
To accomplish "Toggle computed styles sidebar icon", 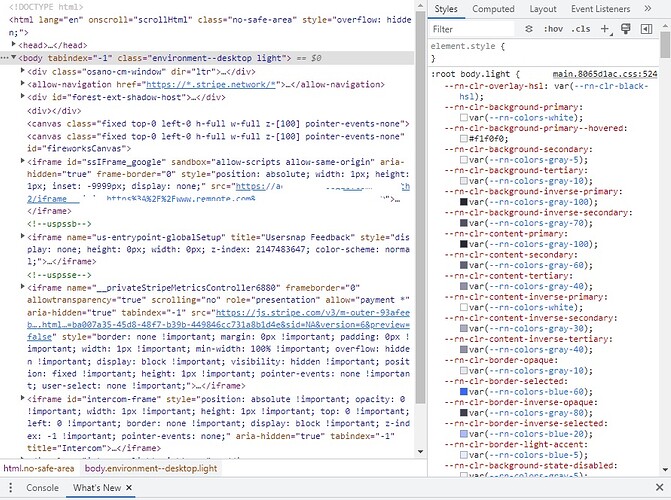I will (646, 29).
